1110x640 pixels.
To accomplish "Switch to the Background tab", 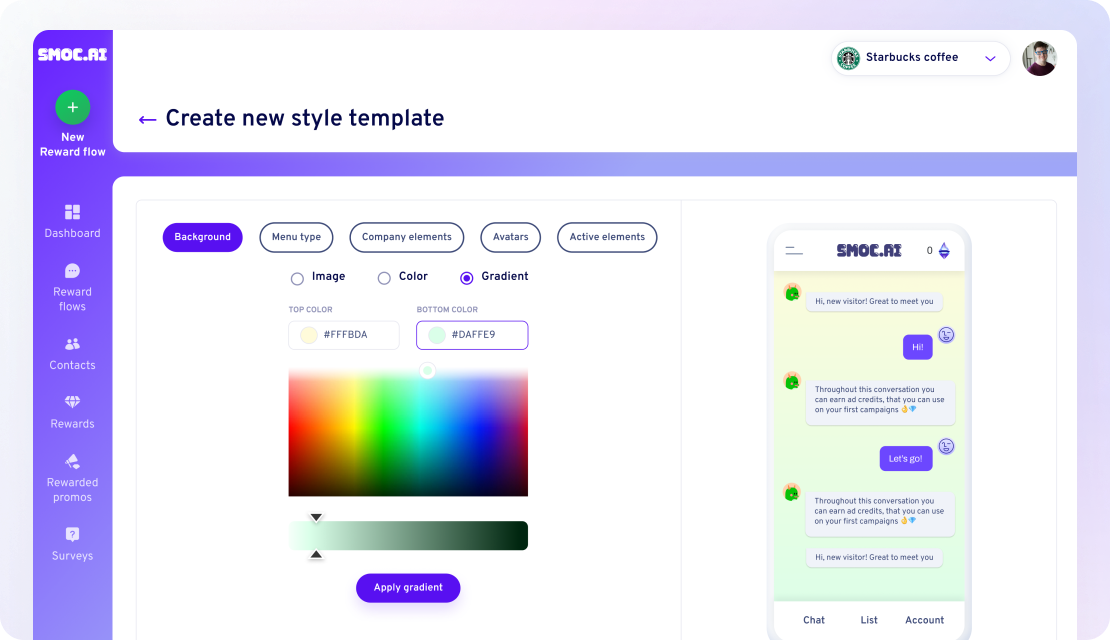I will pos(202,237).
